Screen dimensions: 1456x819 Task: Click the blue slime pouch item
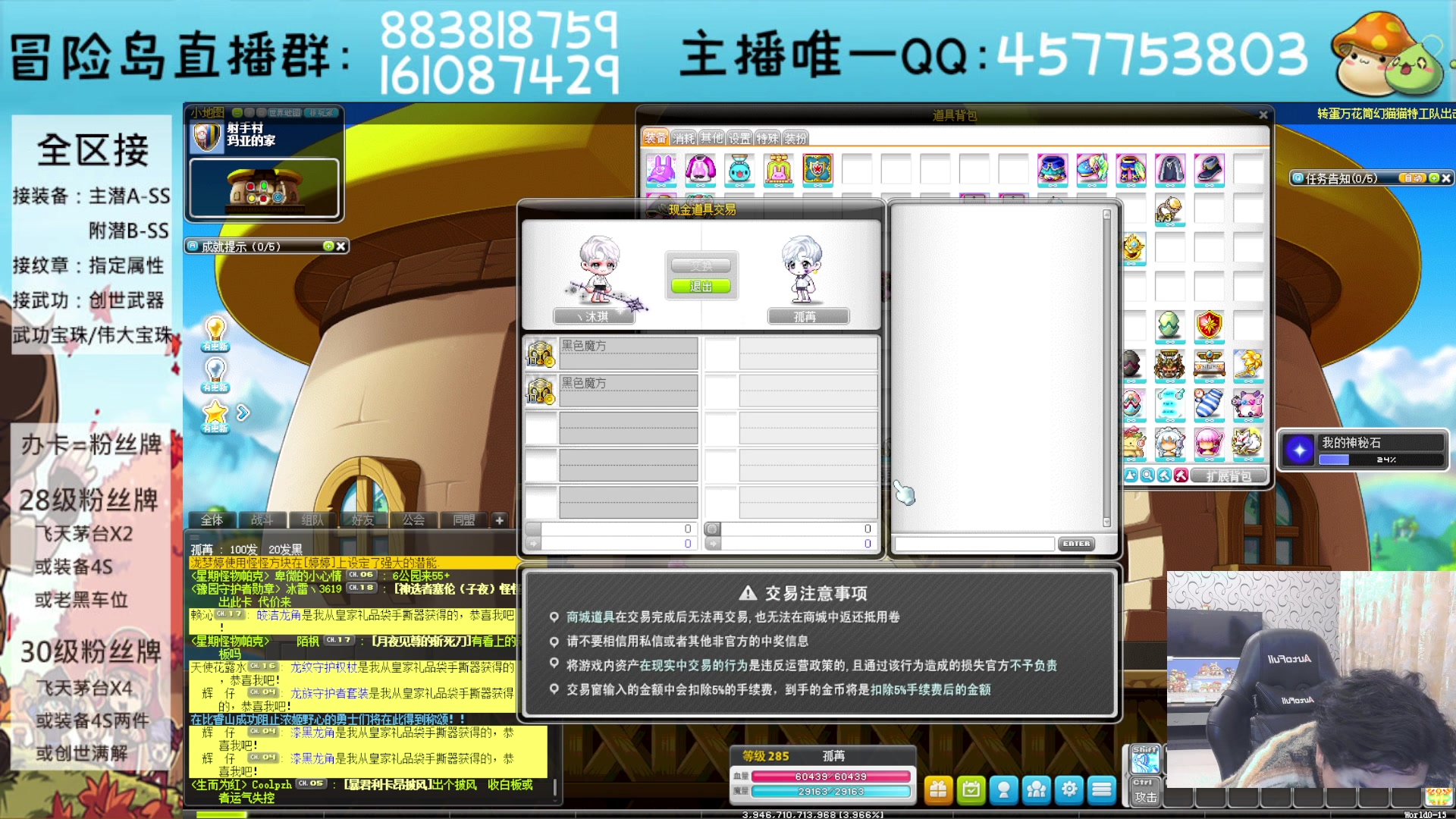tap(739, 169)
